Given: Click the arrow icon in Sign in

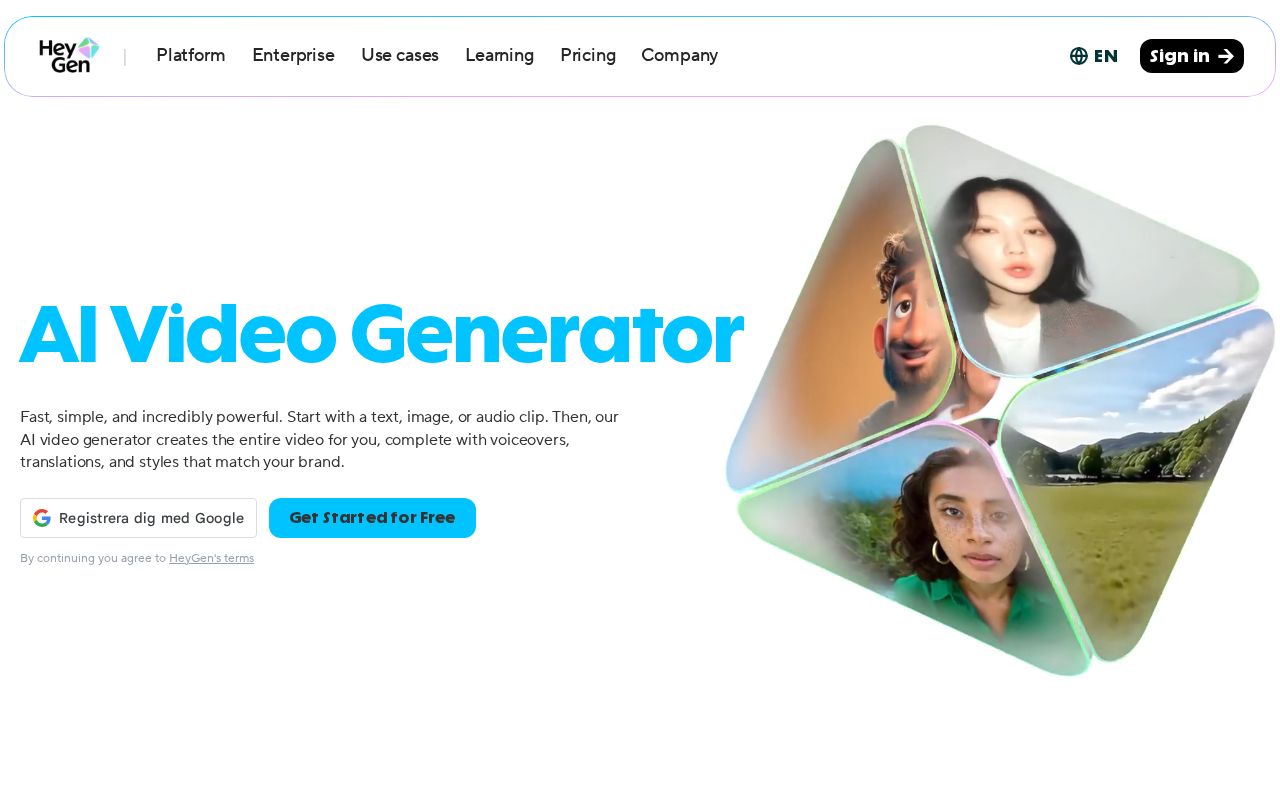Looking at the screenshot, I should pos(1225,56).
